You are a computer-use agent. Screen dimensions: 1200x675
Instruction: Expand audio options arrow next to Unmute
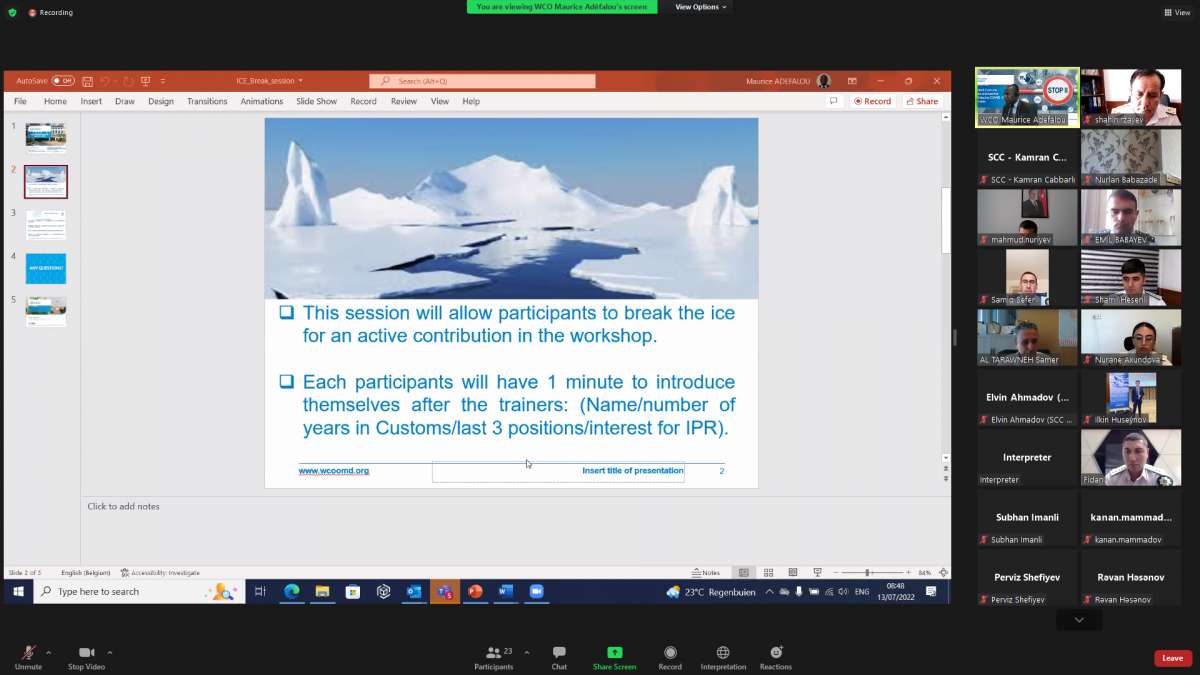tap(48, 652)
